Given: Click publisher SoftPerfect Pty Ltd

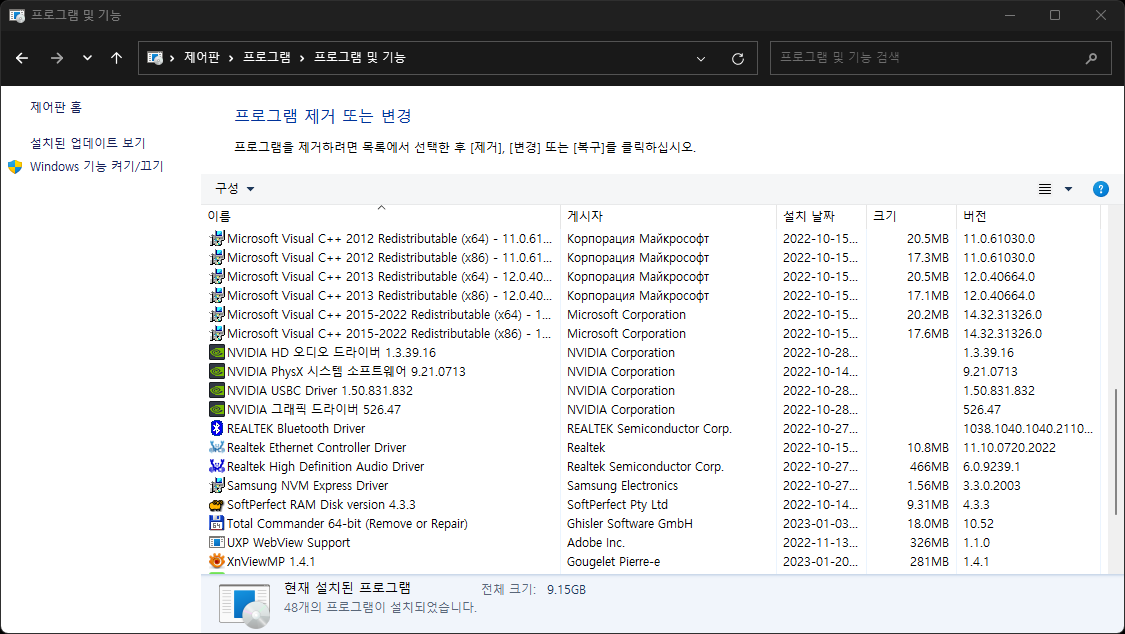Looking at the screenshot, I should click(617, 505).
